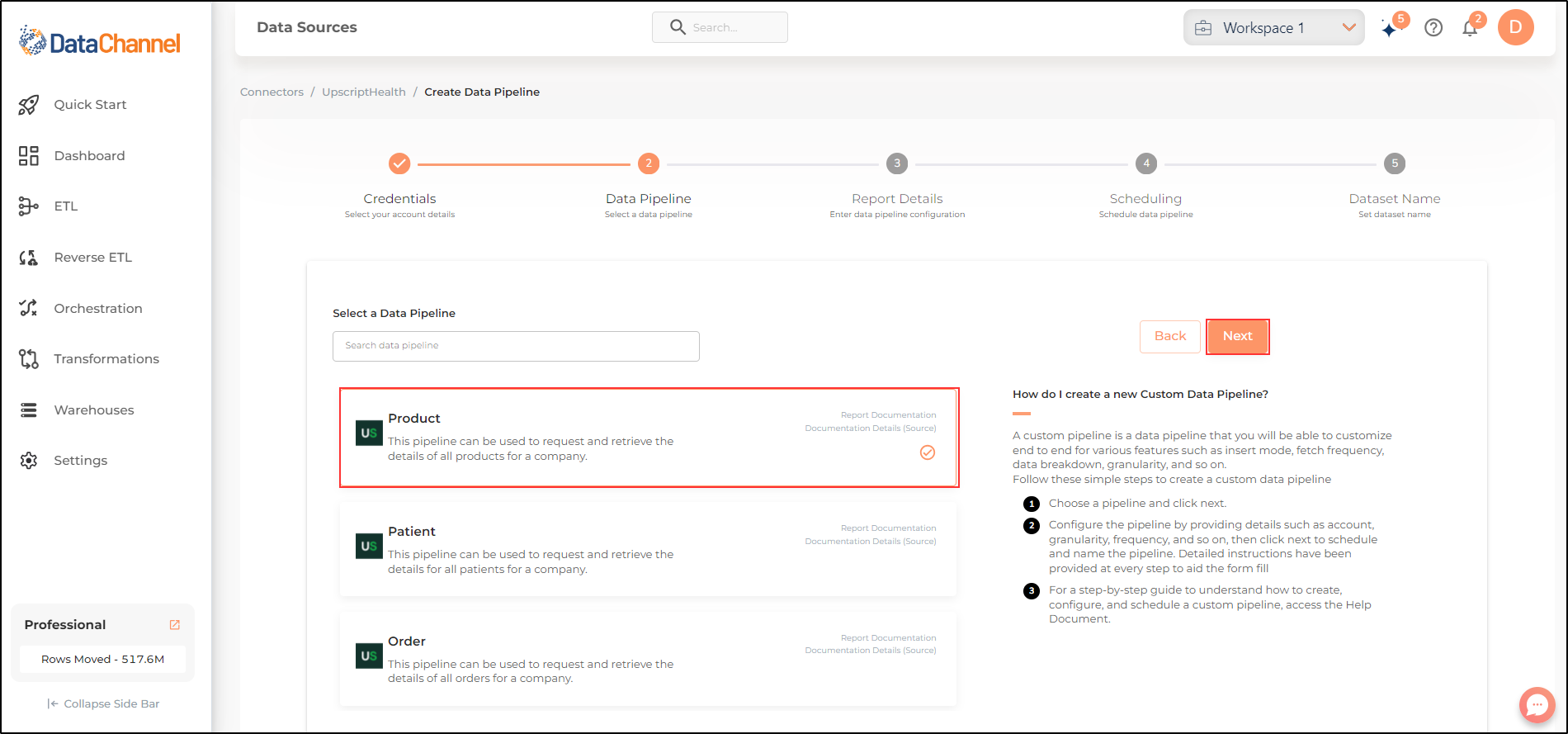
Task: Click the Dashboard grid icon
Action: tap(29, 156)
